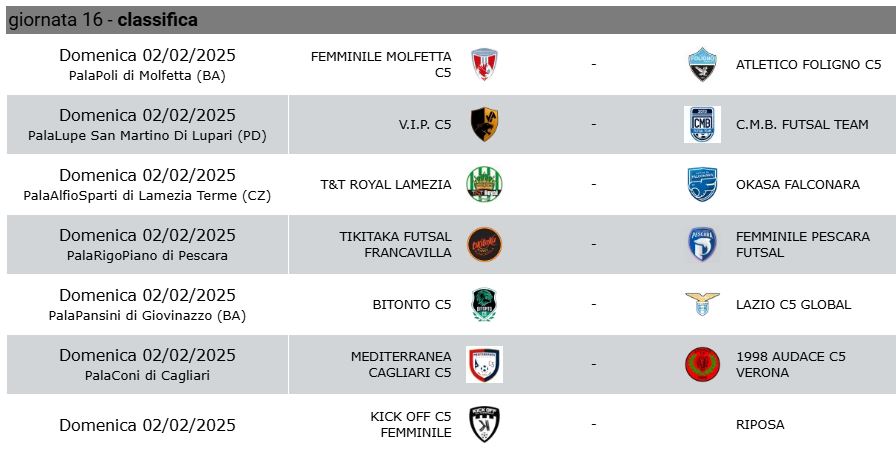Click the OKASA FALCONARA team name
Viewport: 896px width, 450px height.
pyautogui.click(x=798, y=184)
